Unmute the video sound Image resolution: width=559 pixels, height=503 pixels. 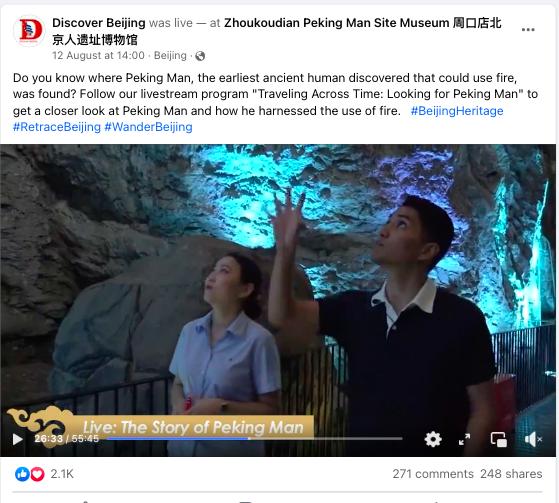533,439
